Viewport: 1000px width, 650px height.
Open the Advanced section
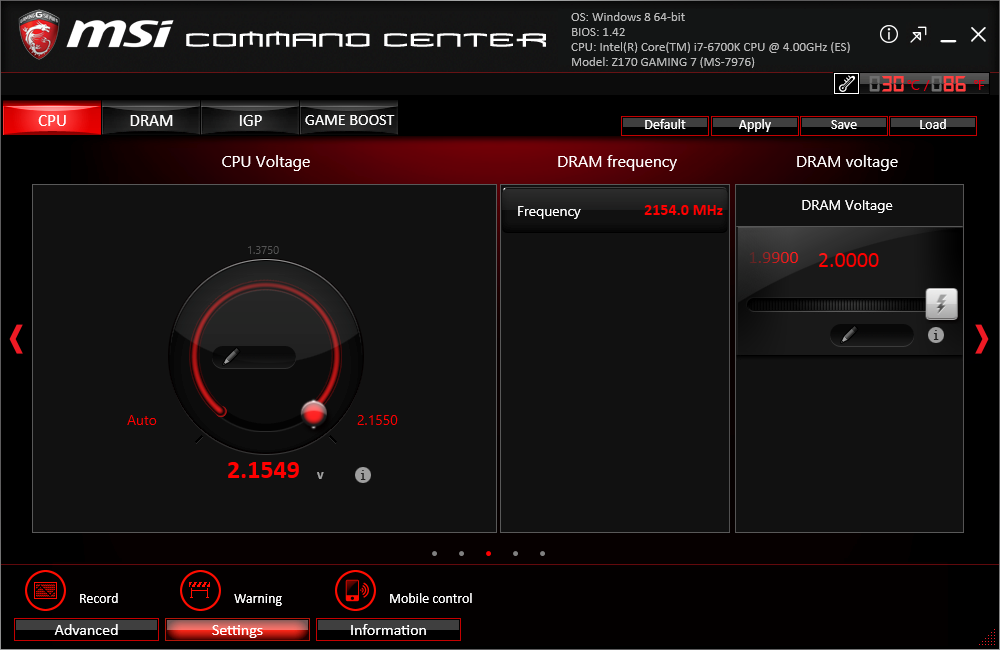pos(86,630)
